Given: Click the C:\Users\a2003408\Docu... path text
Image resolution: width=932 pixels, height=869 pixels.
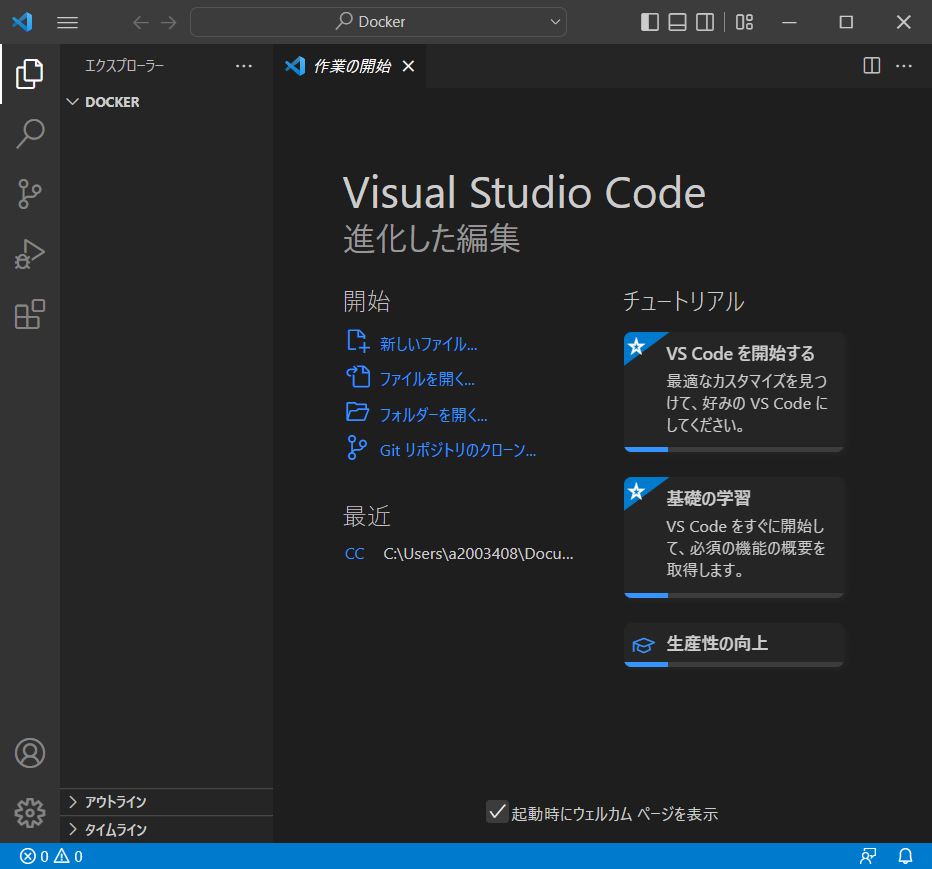Looking at the screenshot, I should coord(478,553).
